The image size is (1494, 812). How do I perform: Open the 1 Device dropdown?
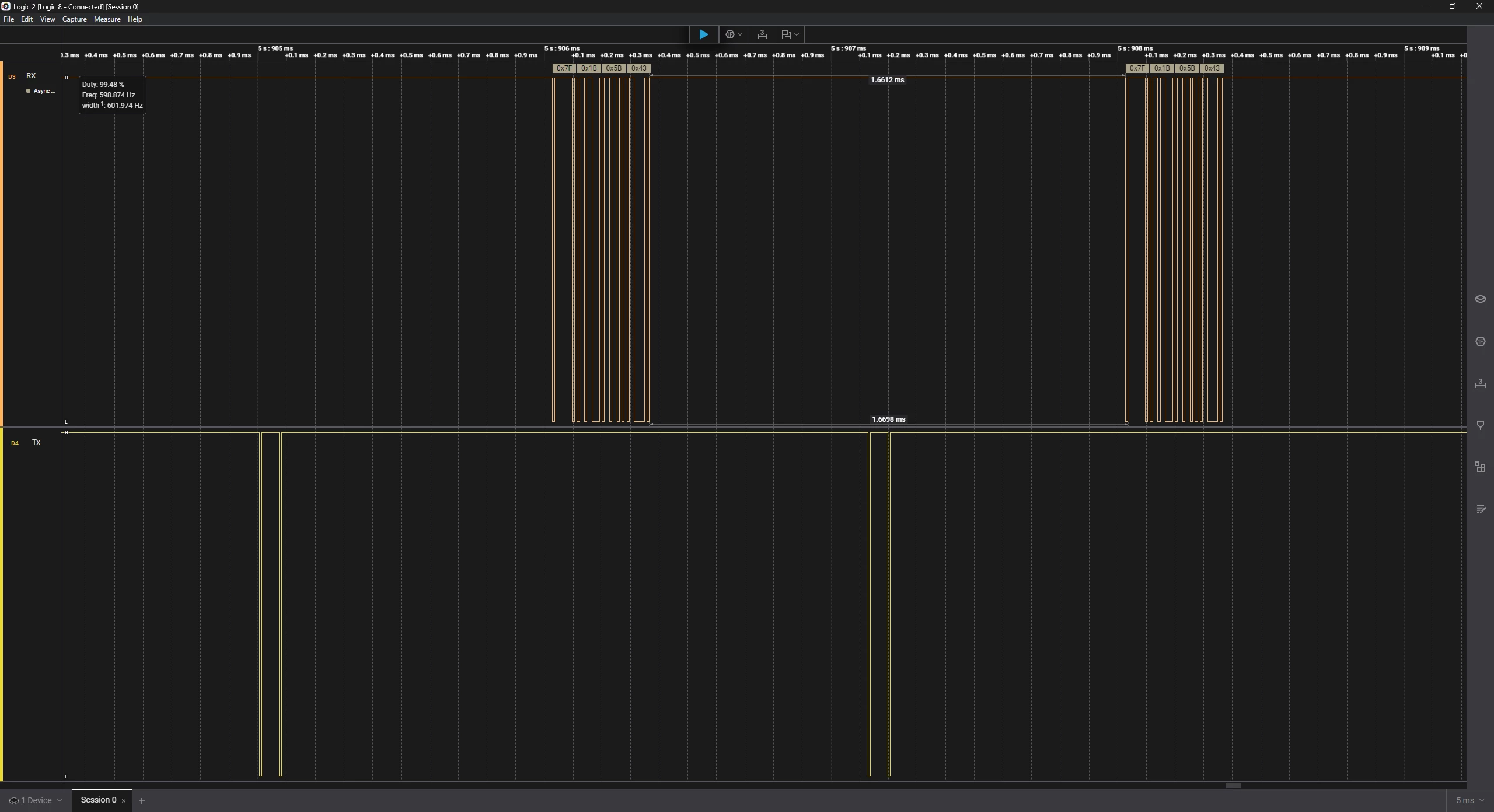point(36,800)
